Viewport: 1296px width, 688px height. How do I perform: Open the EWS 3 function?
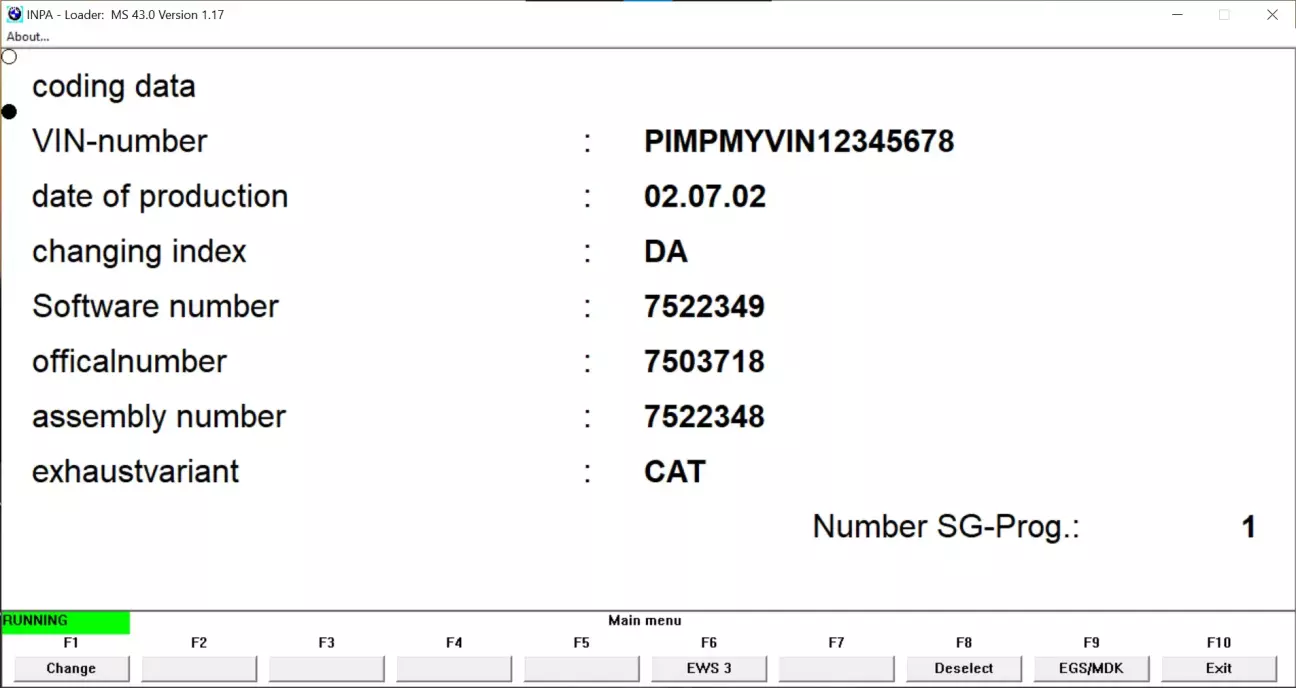pyautogui.click(x=709, y=668)
